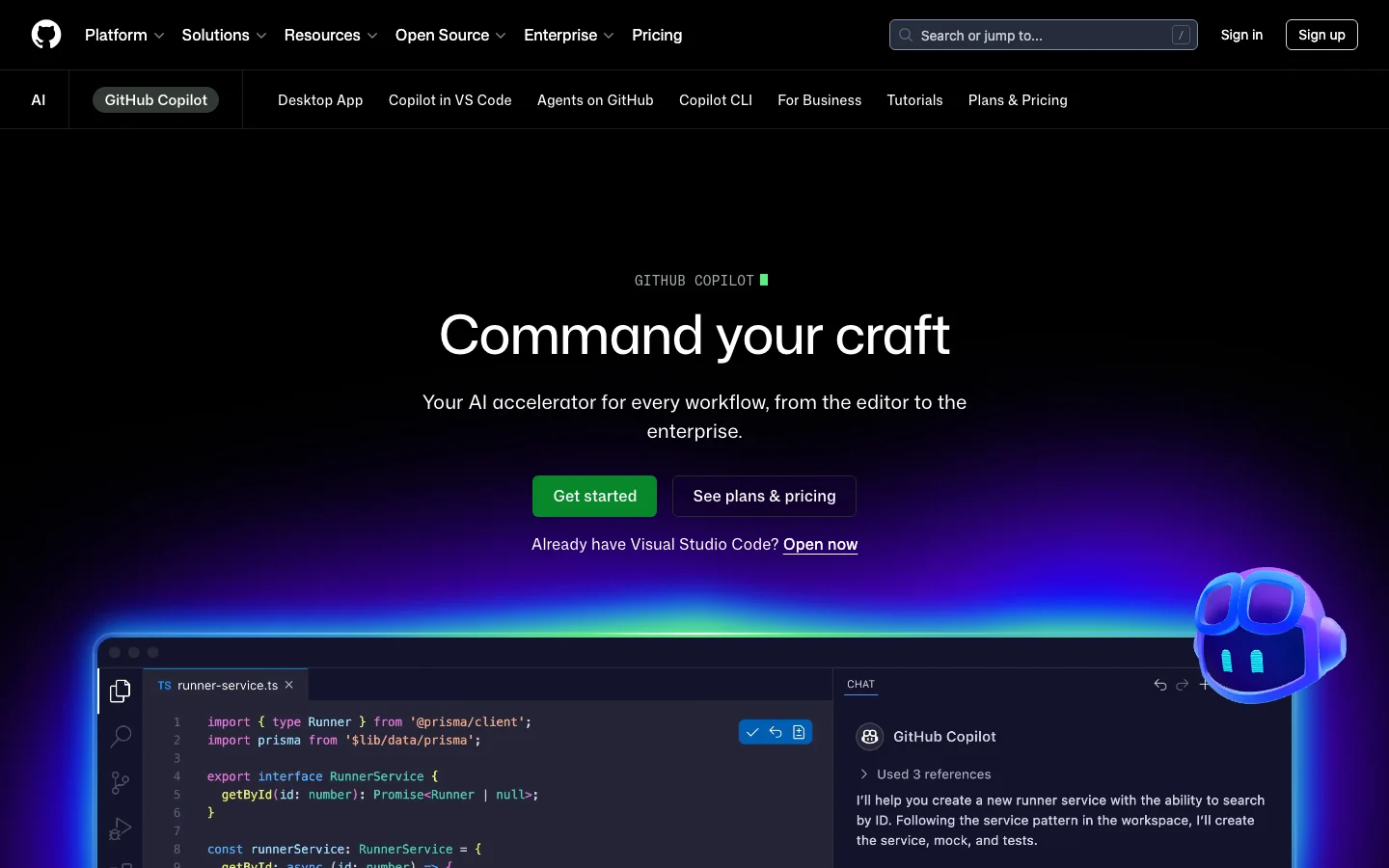Click the Copilot mascot head
1389x868 pixels.
point(1267,635)
